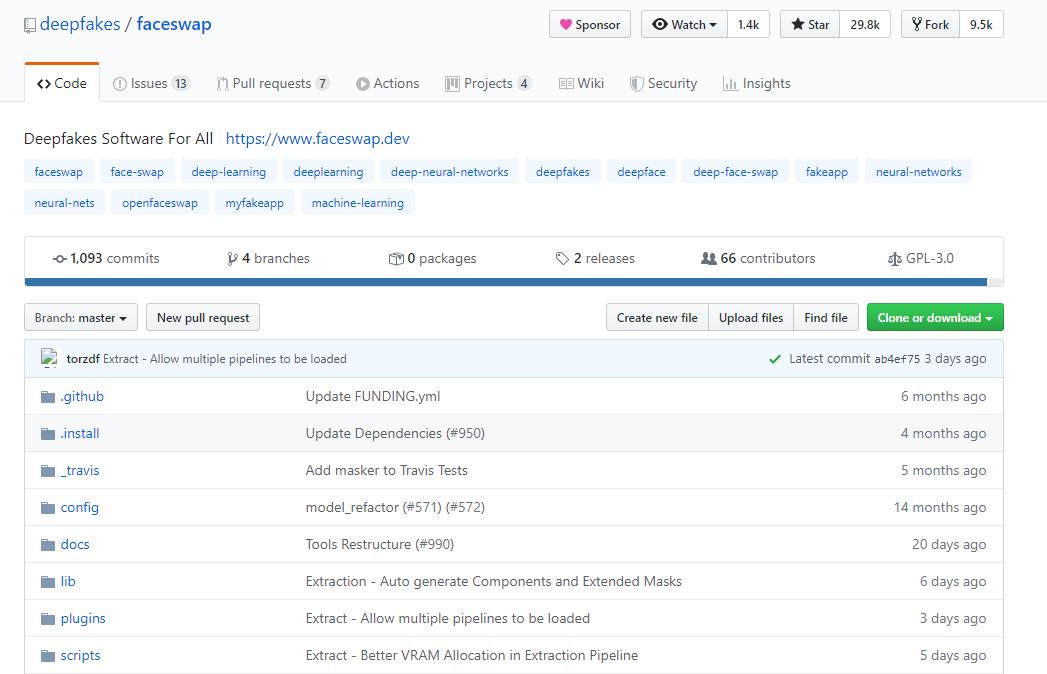The width and height of the screenshot is (1047, 674).
Task: Expand the Branch: master selector
Action: tap(81, 318)
